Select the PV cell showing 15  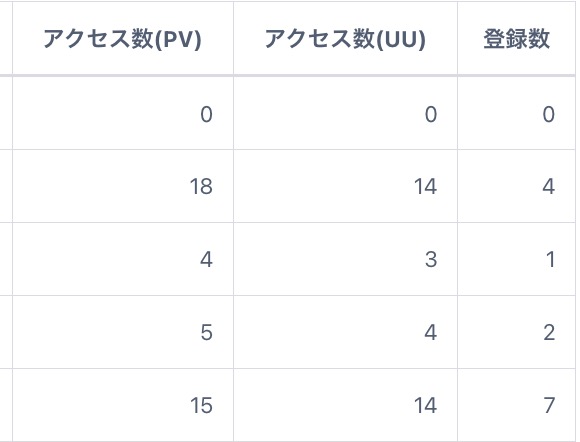point(123,405)
